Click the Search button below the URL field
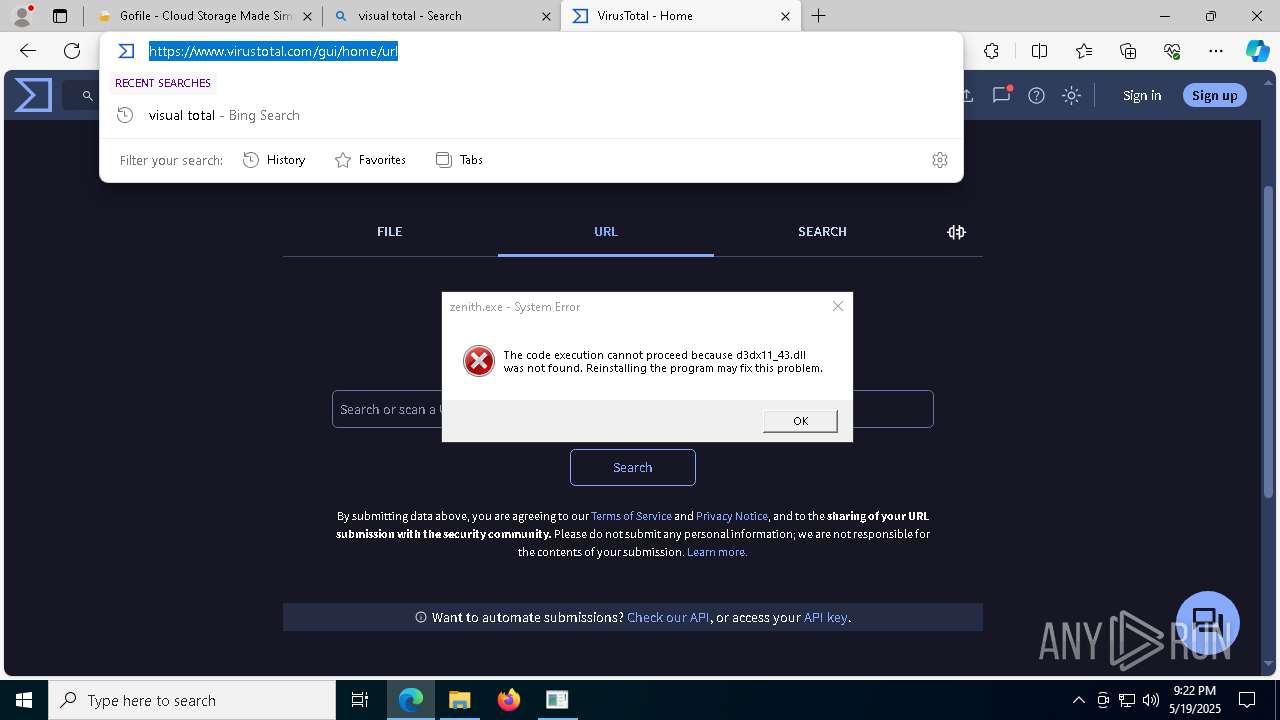Screen dimensions: 1280x720 (x=632, y=467)
